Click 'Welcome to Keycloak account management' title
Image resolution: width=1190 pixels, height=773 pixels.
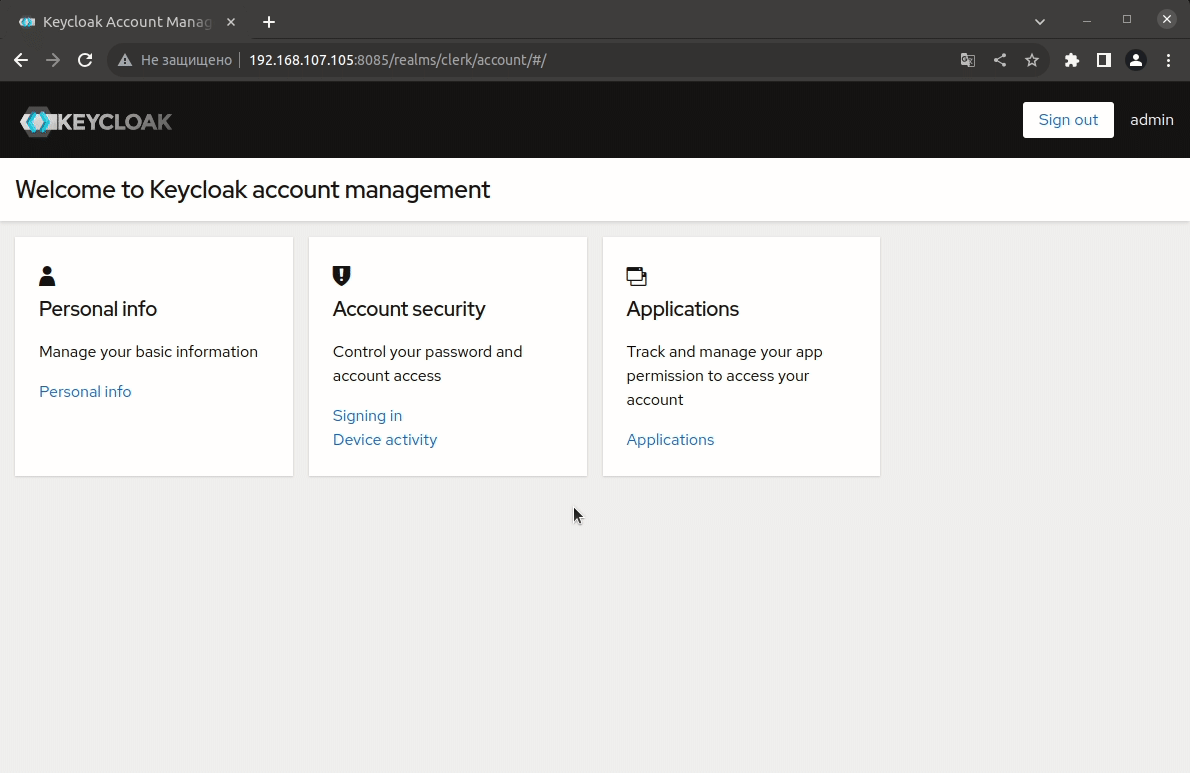[253, 190]
